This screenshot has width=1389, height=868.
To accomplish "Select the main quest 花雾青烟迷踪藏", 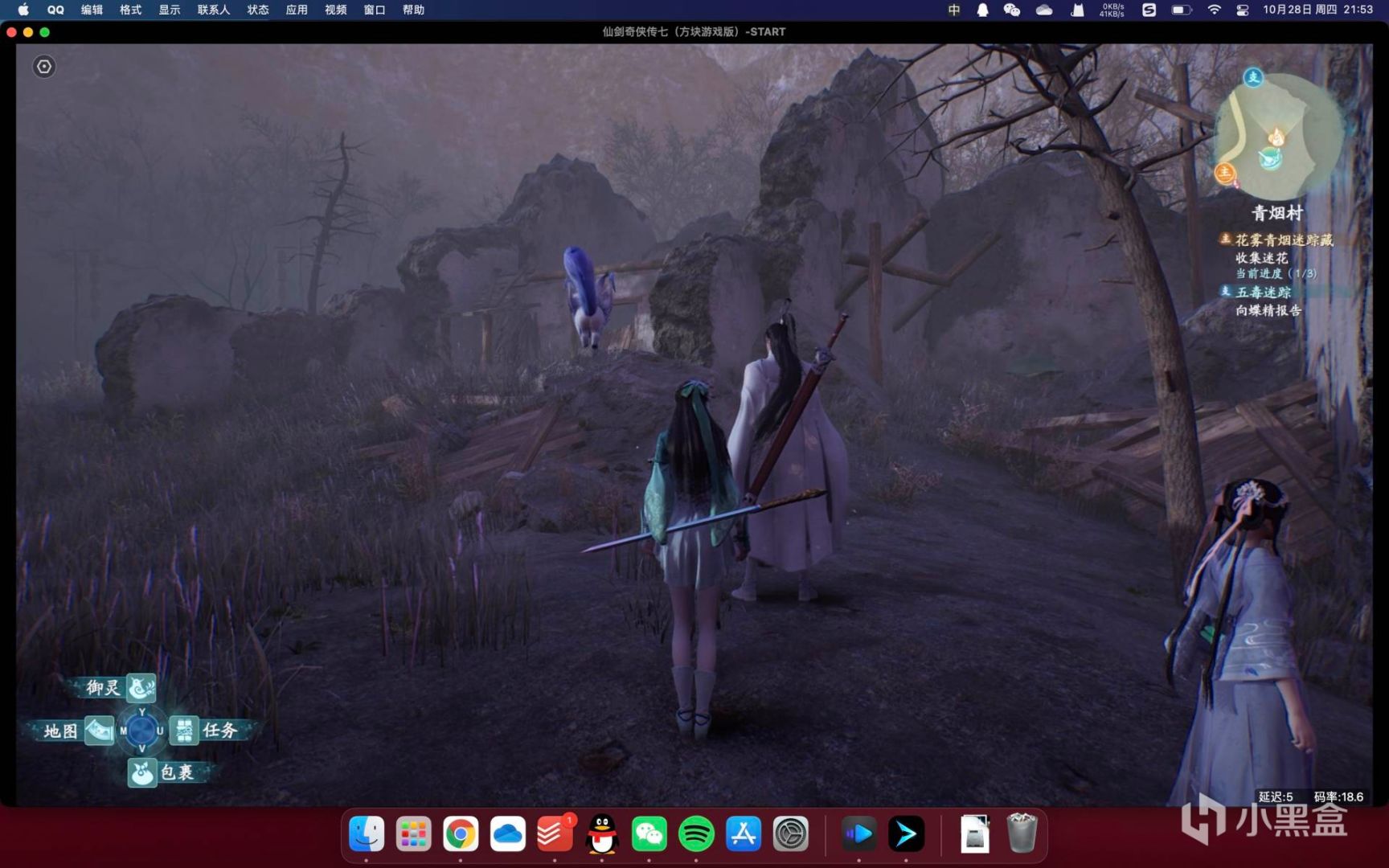I will (1284, 240).
